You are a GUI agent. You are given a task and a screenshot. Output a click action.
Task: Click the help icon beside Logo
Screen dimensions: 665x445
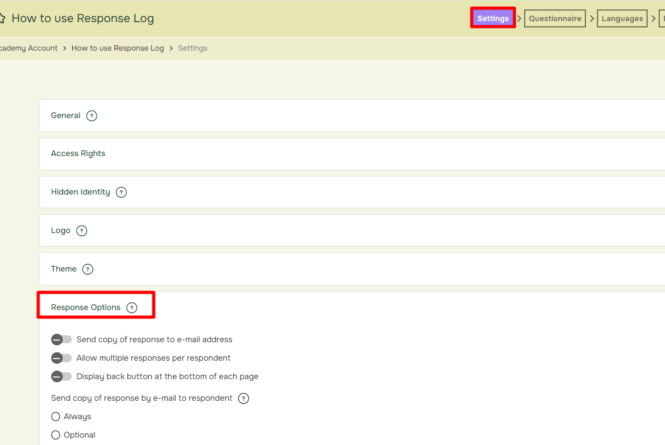pyautogui.click(x=82, y=231)
